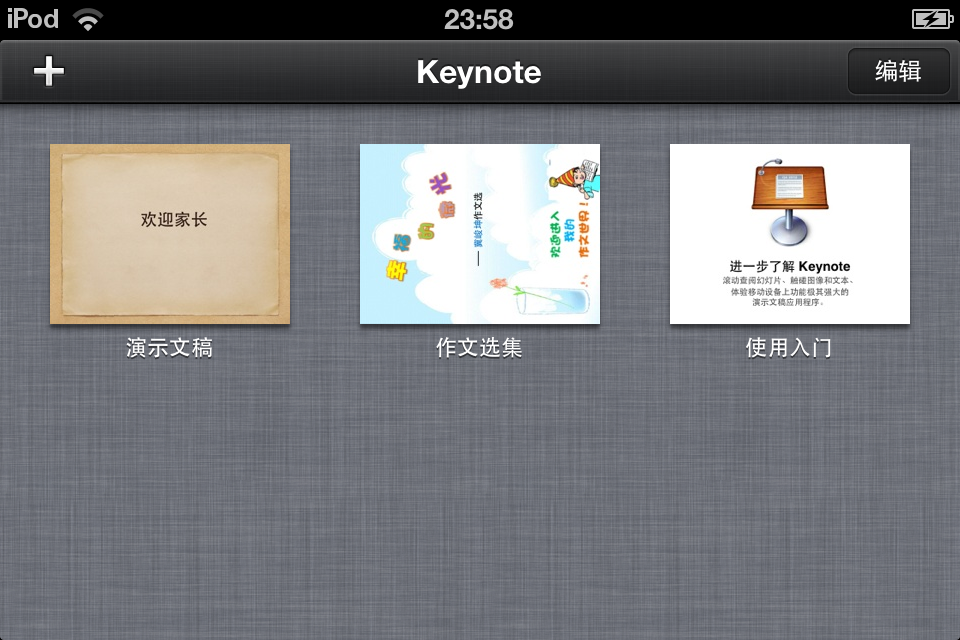The width and height of the screenshot is (960, 640).
Task: Tap the 23:58 clock in status bar
Action: pyautogui.click(x=479, y=20)
